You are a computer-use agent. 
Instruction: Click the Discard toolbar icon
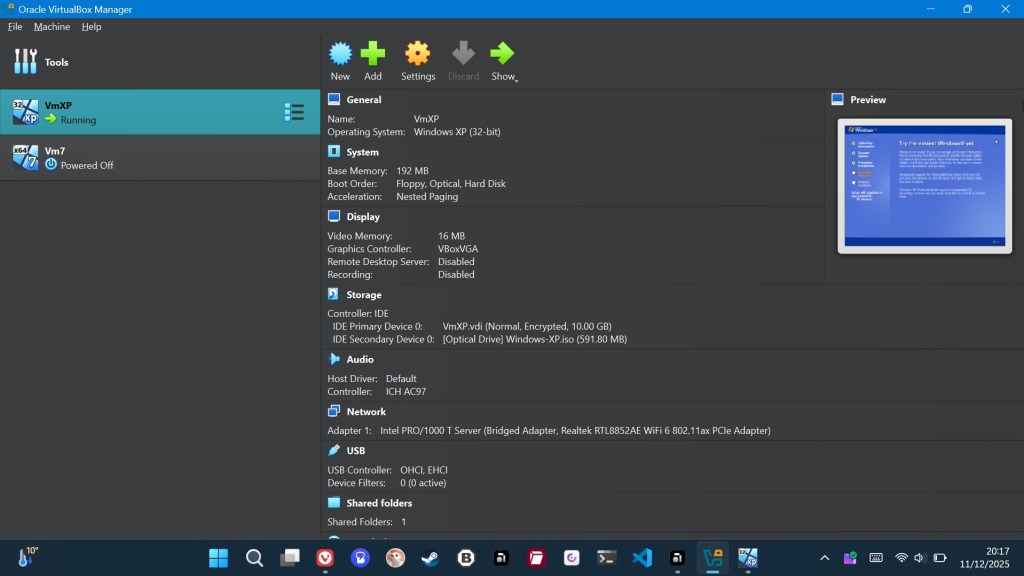pyautogui.click(x=463, y=54)
